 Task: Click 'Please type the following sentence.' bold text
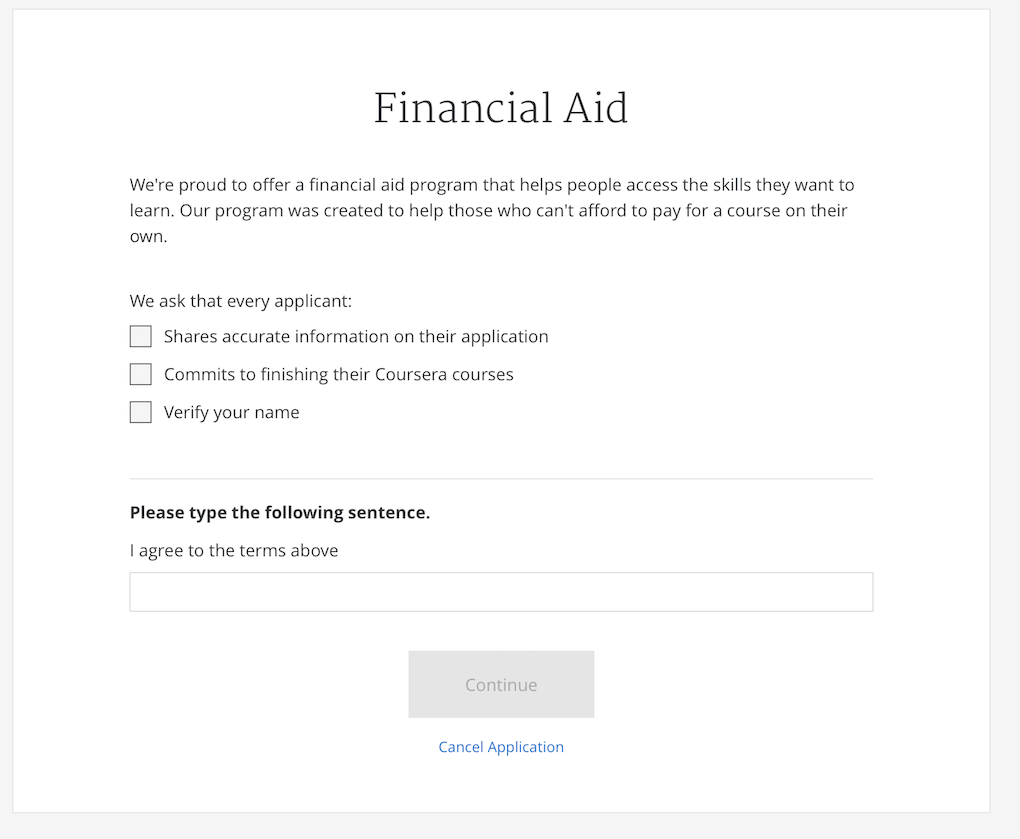(280, 513)
